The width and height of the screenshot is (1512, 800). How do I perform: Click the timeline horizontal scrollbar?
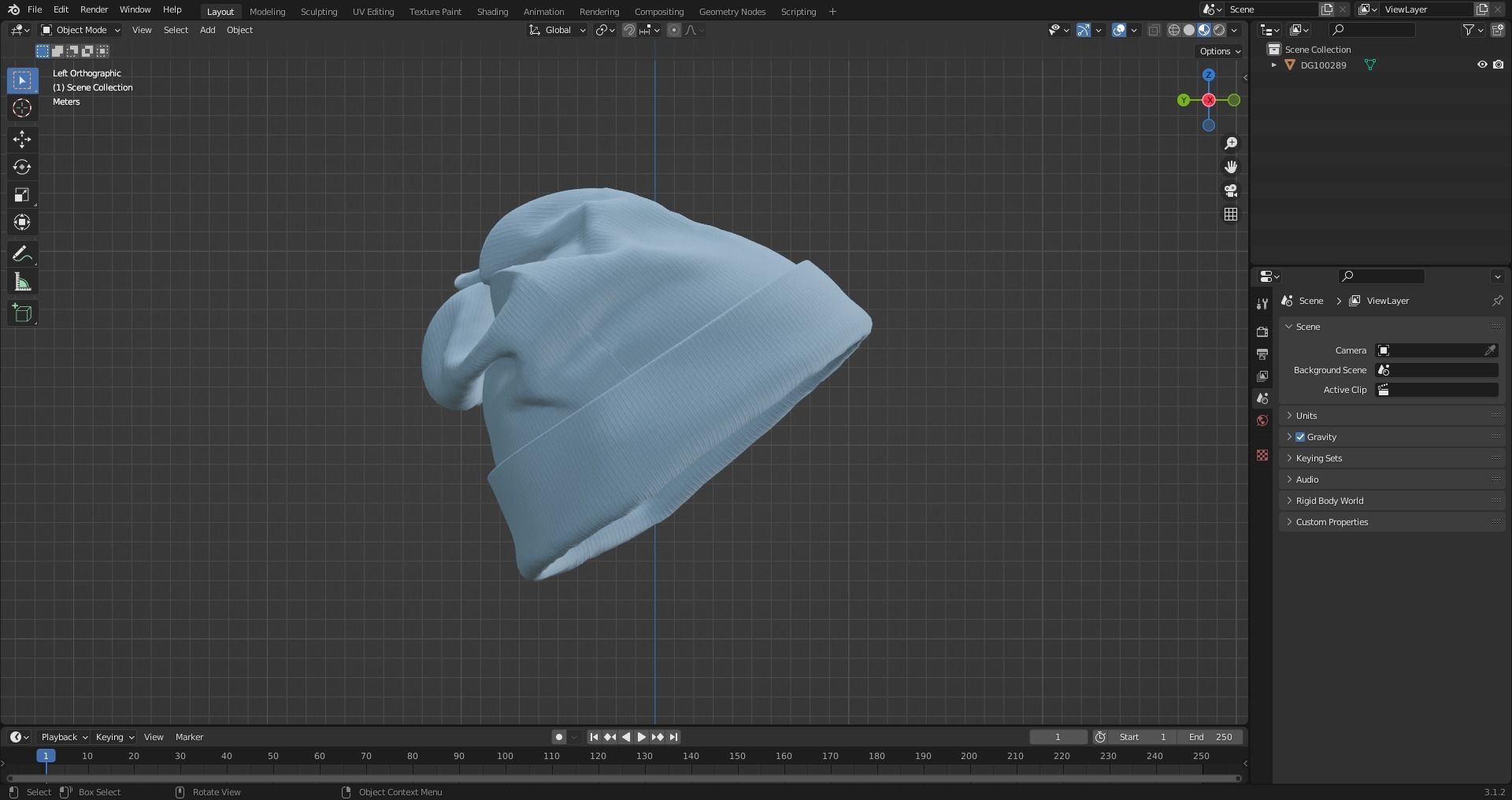pyautogui.click(x=624, y=779)
